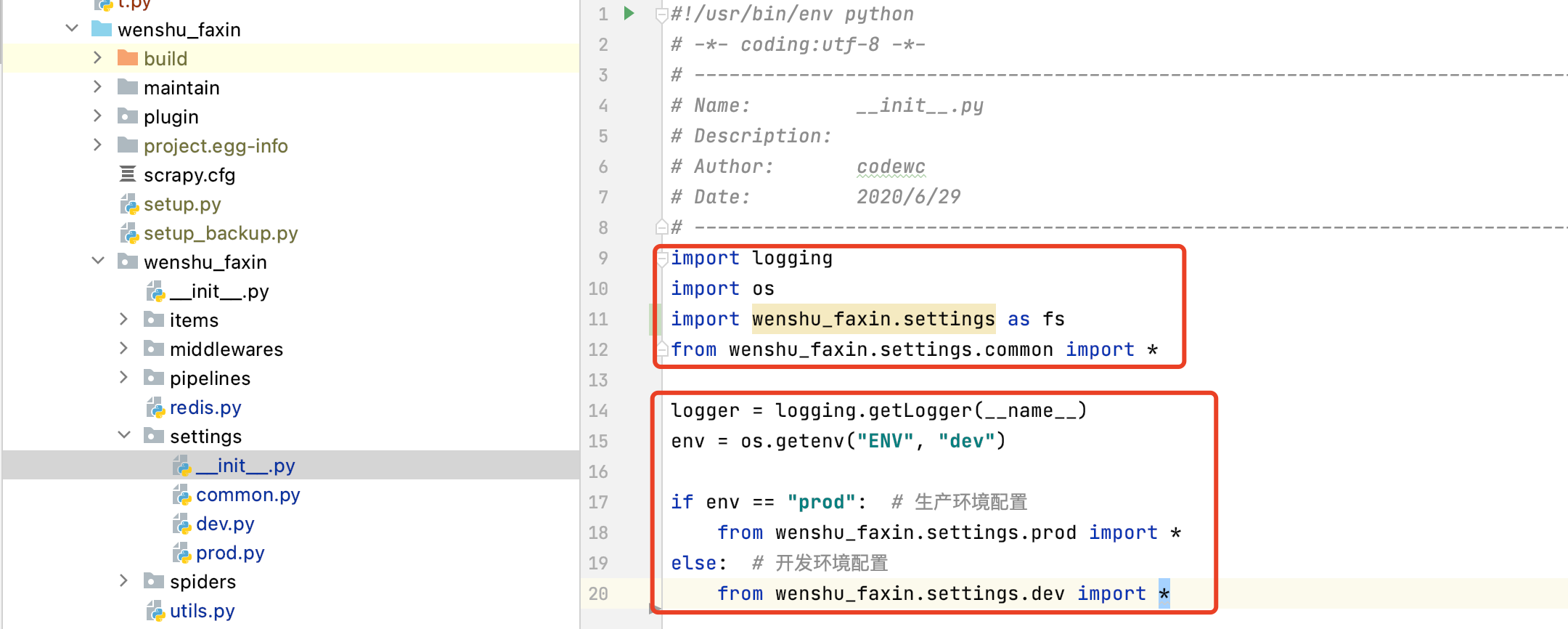Screen dimensions: 1568x629
Task: Click 'wenshu_faxin.settings' highlighted on line 11
Action: tap(873, 319)
